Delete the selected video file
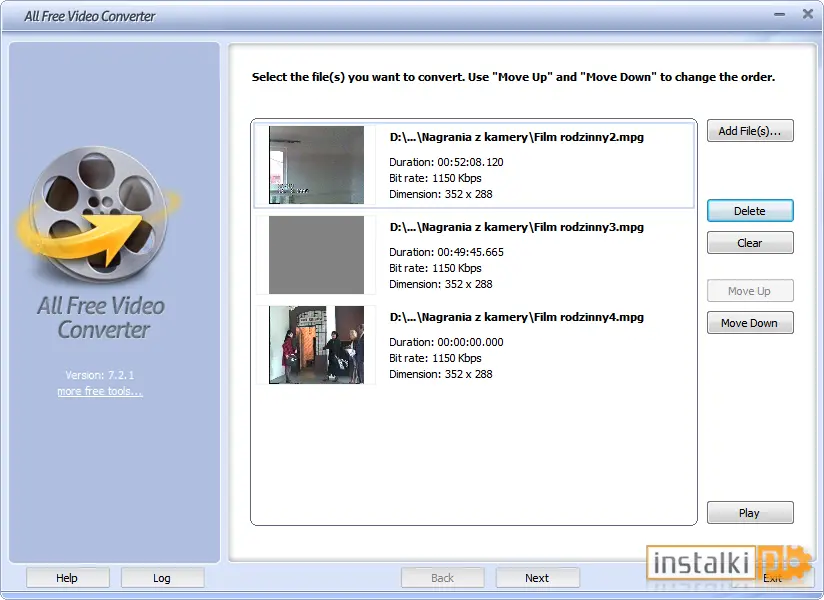 click(x=750, y=211)
